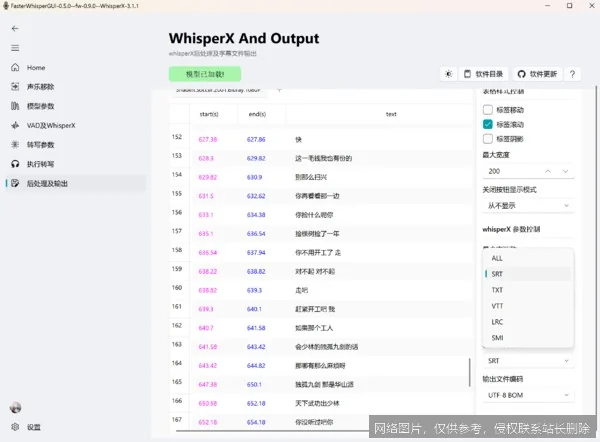Enable the 标签移动 checkbox
This screenshot has width=600, height=442.
(x=488, y=110)
